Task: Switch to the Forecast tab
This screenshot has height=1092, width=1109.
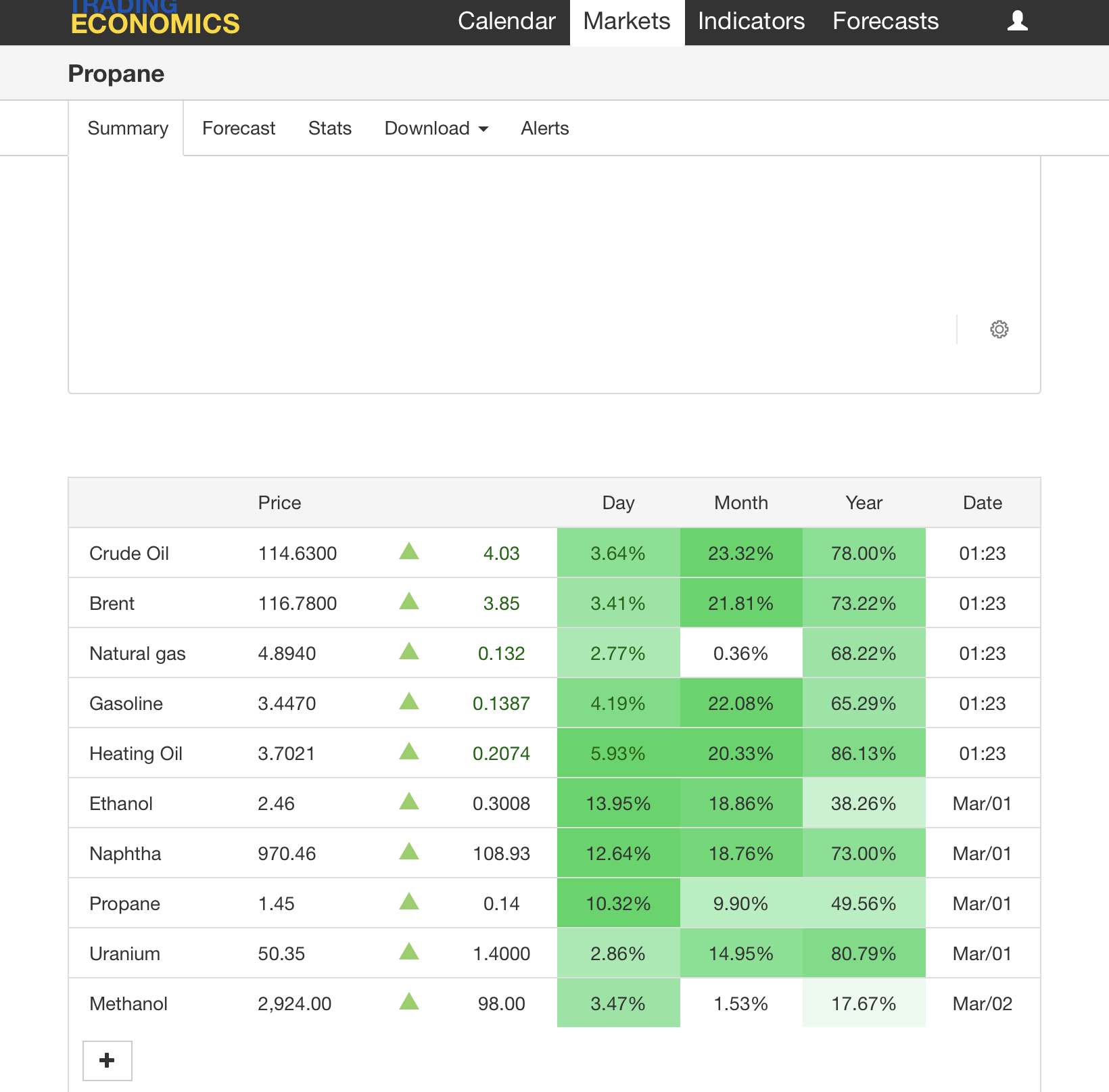Action: [238, 128]
